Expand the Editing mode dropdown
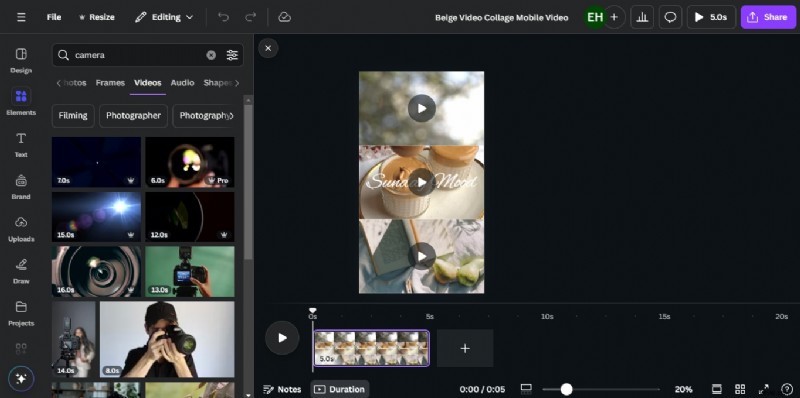 click(164, 17)
